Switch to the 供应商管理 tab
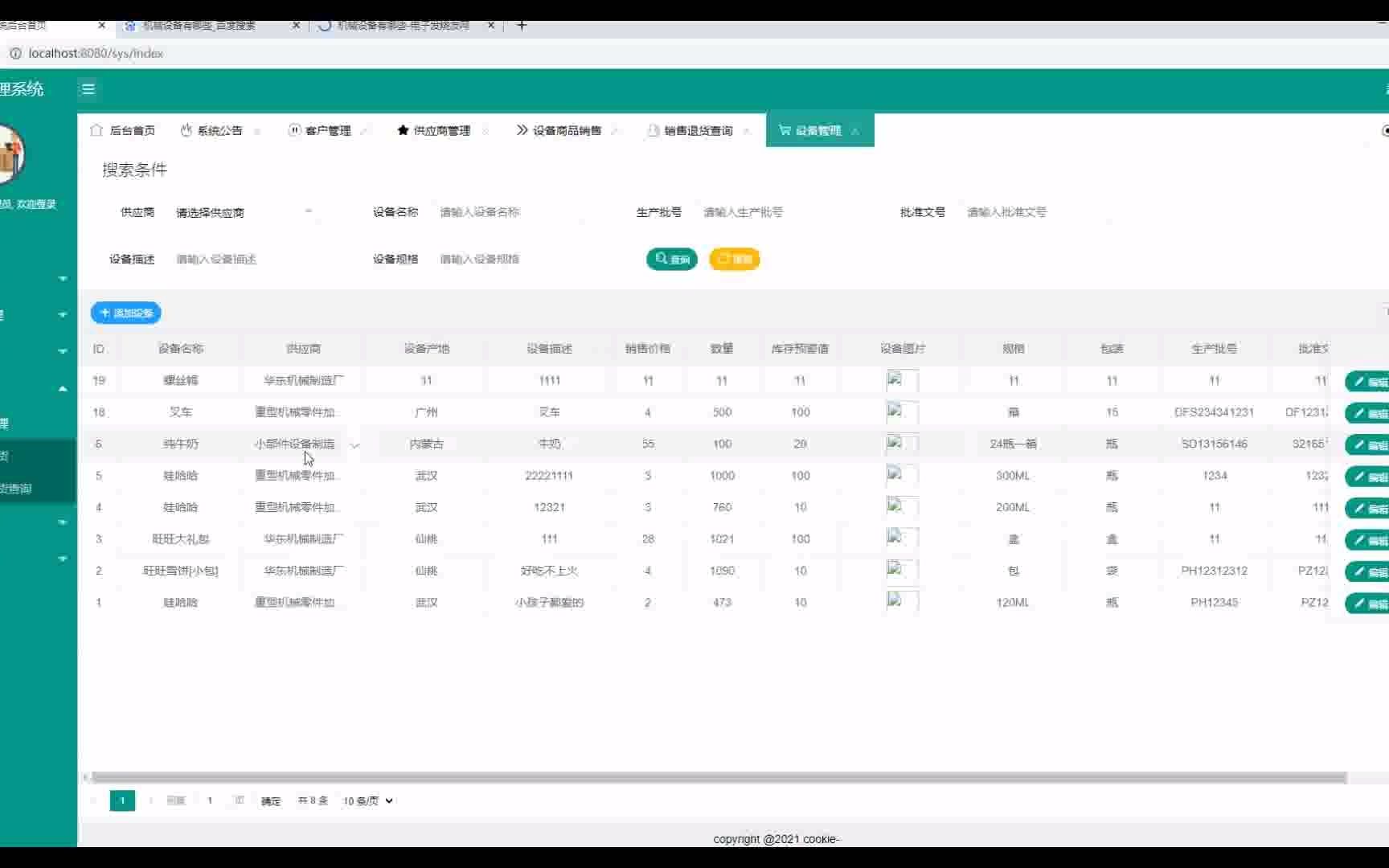1389x868 pixels. [x=441, y=130]
